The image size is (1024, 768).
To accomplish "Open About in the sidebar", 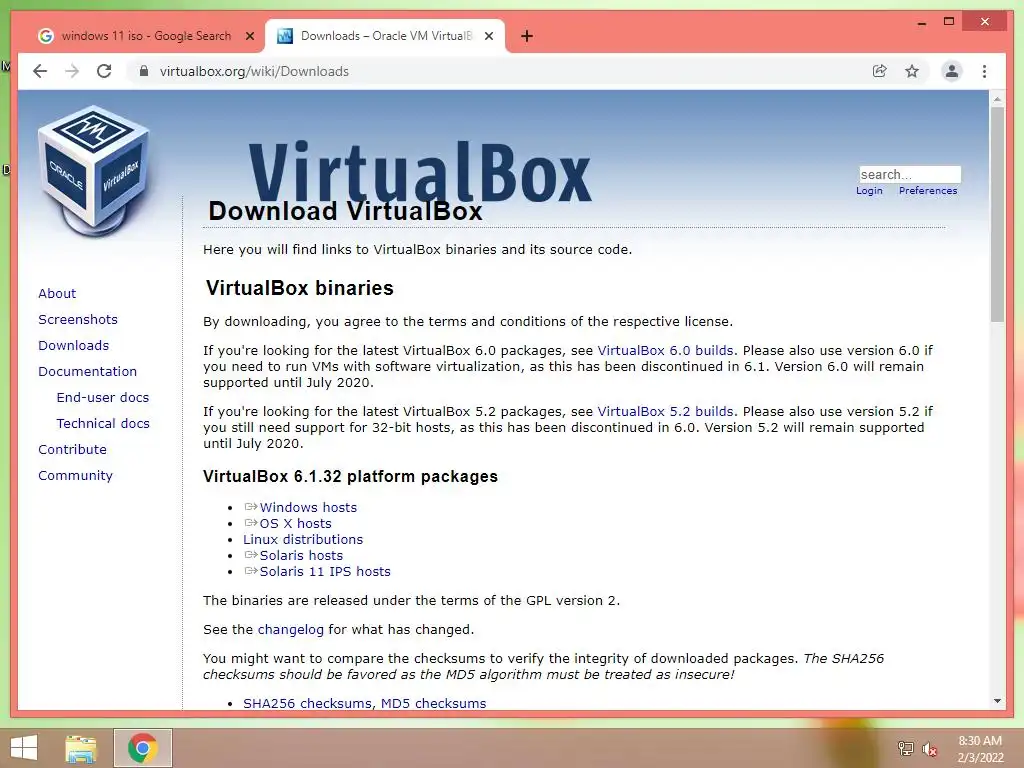I will (57, 293).
